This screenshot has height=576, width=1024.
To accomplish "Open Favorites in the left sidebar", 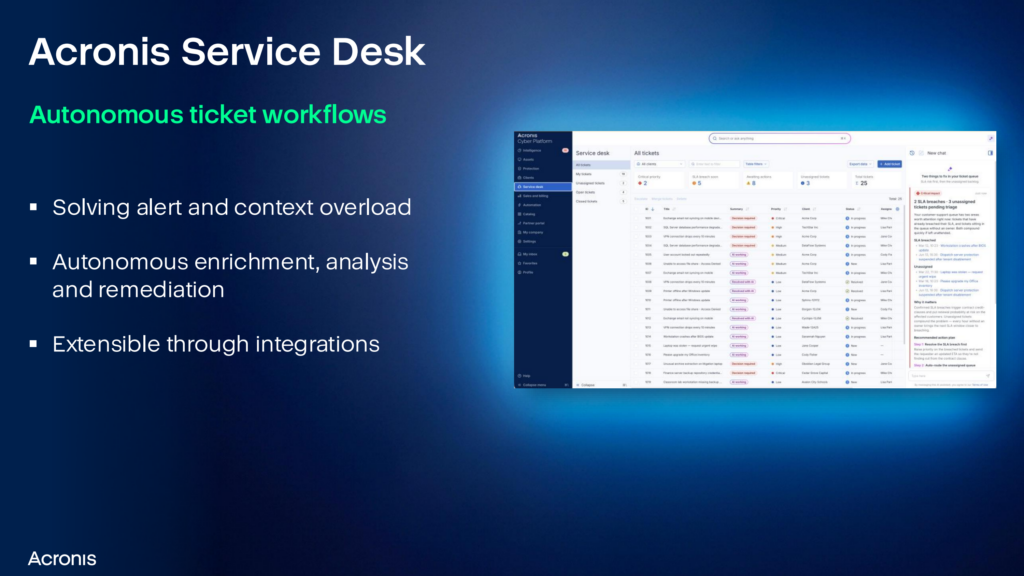I will pyautogui.click(x=542, y=263).
